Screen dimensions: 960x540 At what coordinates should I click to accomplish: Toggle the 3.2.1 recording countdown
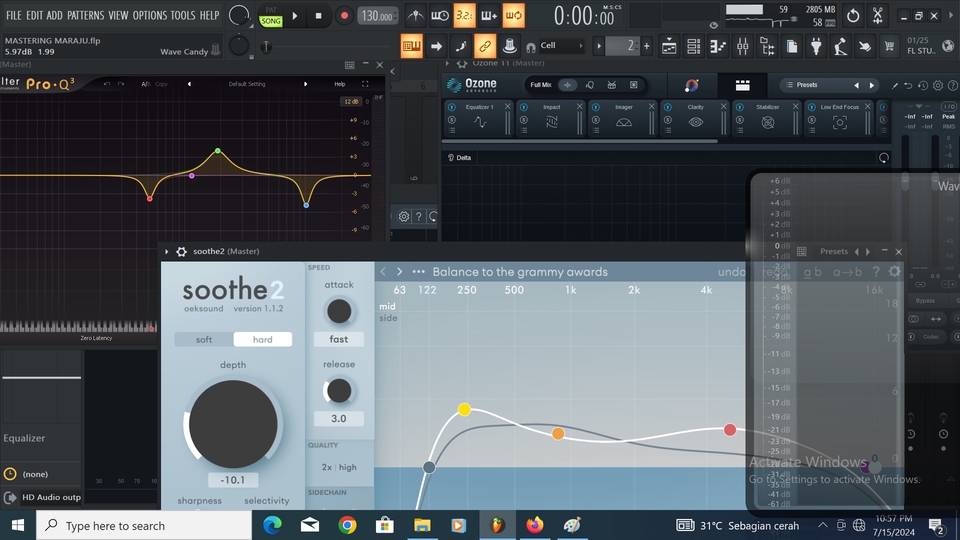click(x=464, y=16)
